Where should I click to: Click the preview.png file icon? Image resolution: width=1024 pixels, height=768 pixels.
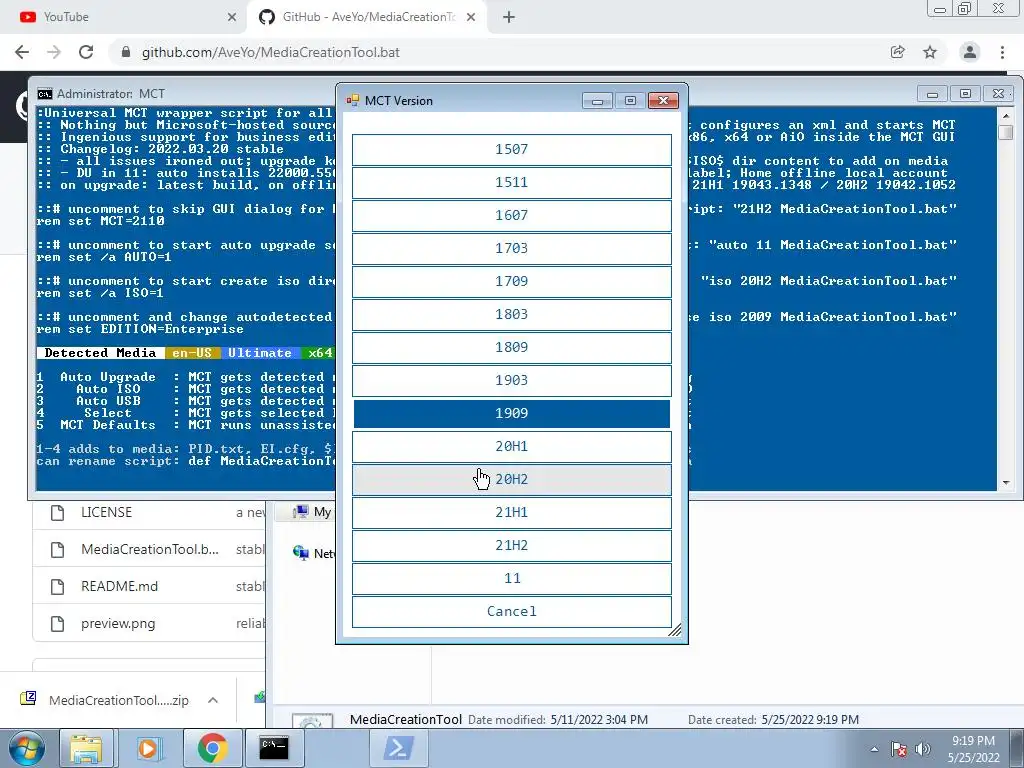(57, 624)
